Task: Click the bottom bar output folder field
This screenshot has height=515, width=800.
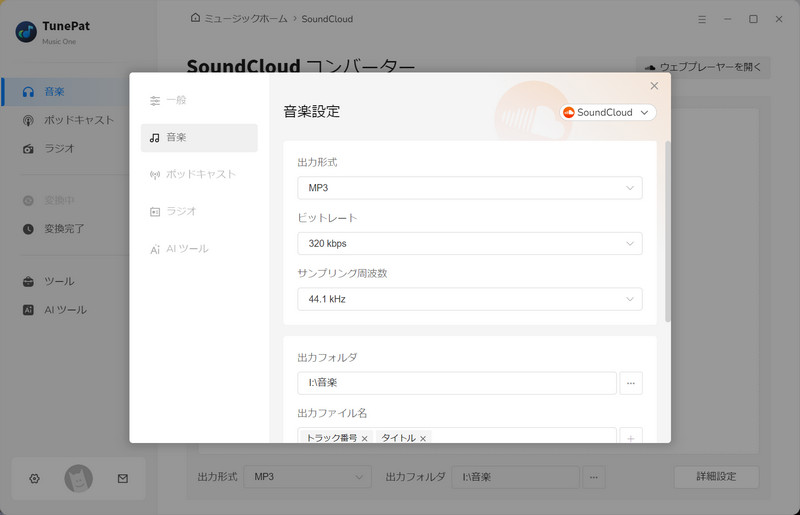Action: (515, 477)
